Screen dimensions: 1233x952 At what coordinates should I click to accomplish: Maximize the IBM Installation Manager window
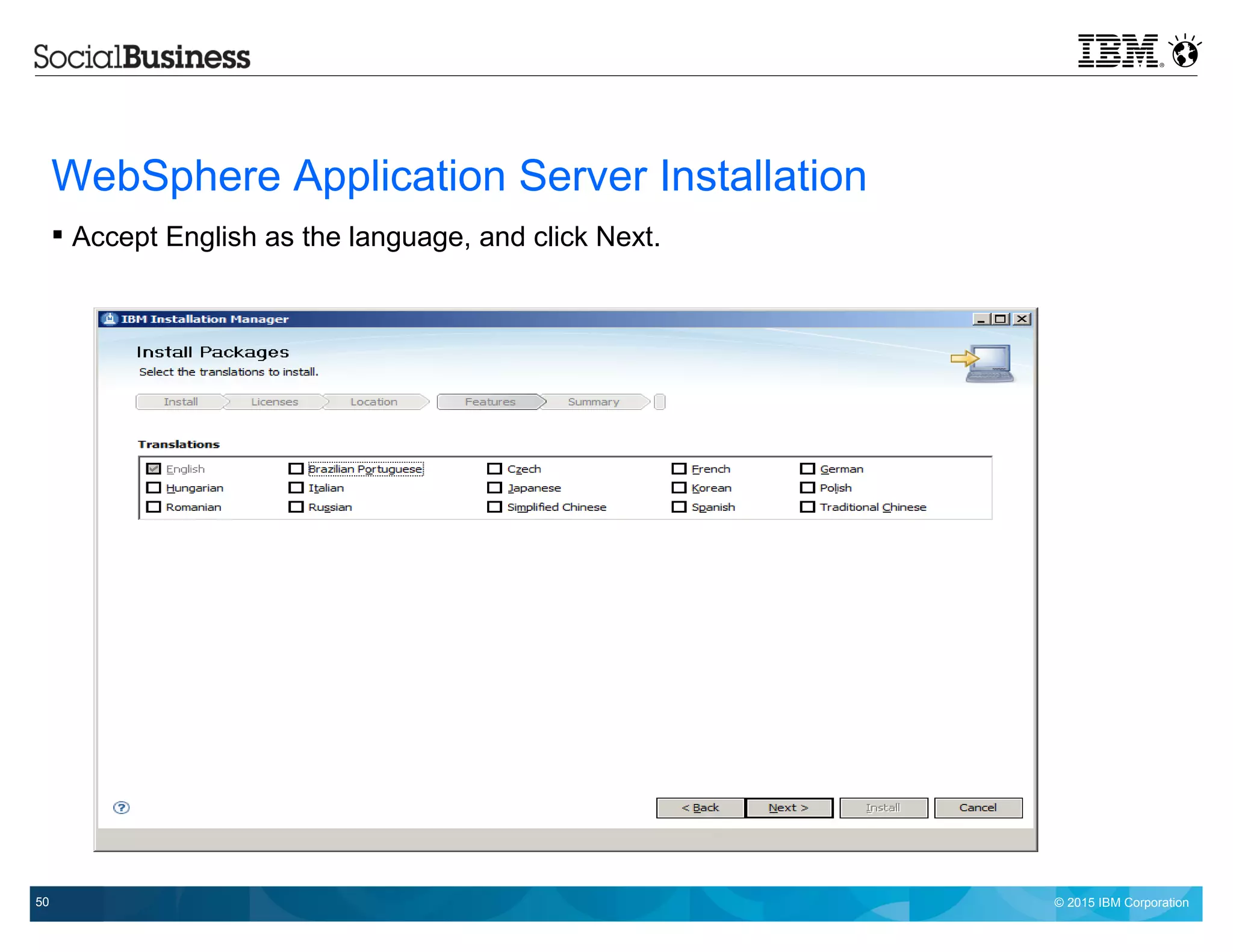[1001, 319]
